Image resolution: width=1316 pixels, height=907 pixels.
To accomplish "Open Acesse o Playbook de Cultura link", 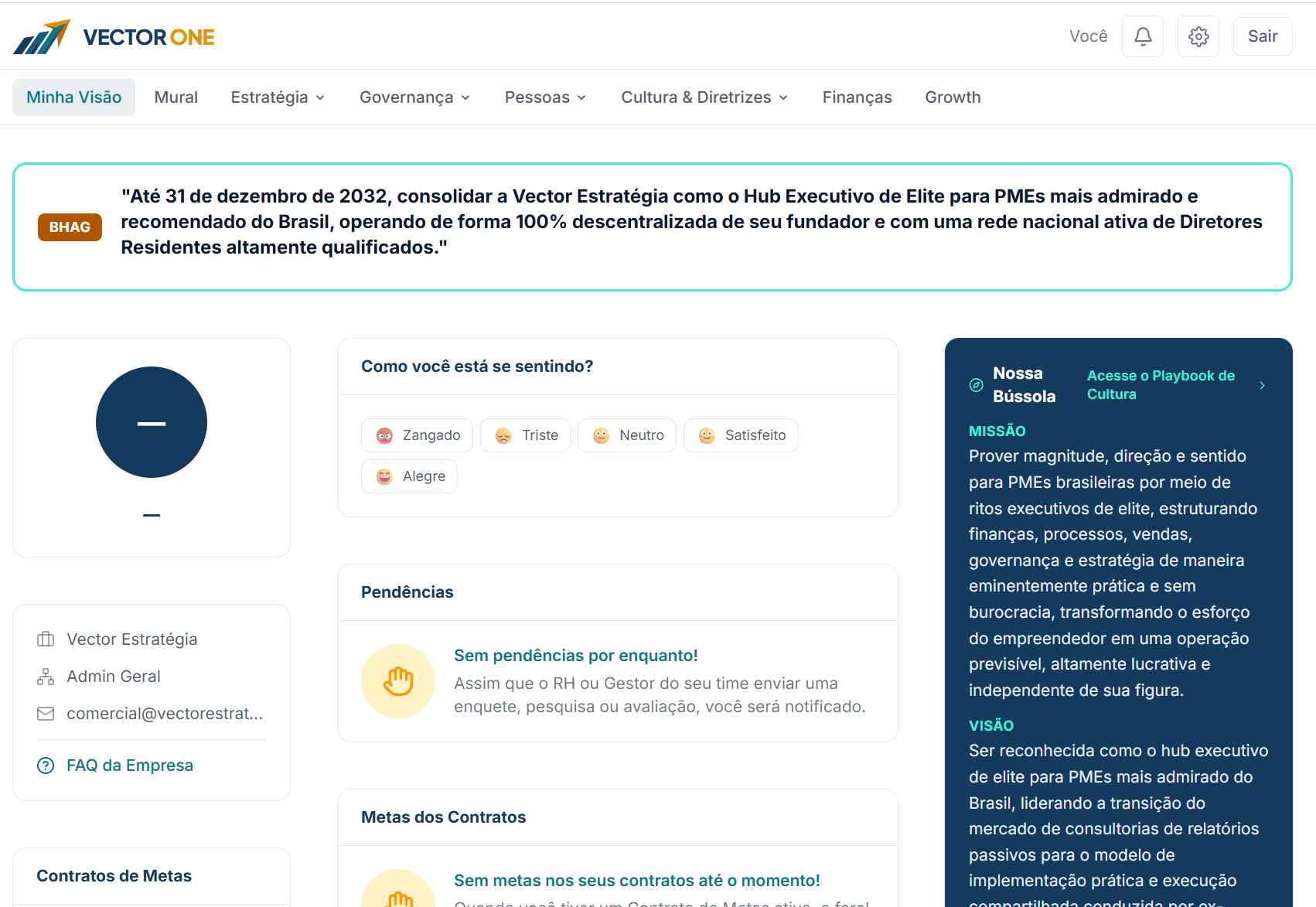I will 1161,385.
